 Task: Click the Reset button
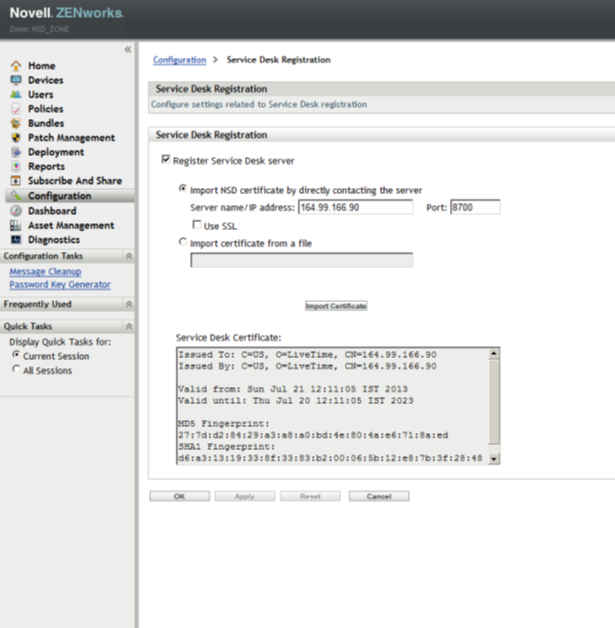[310, 496]
